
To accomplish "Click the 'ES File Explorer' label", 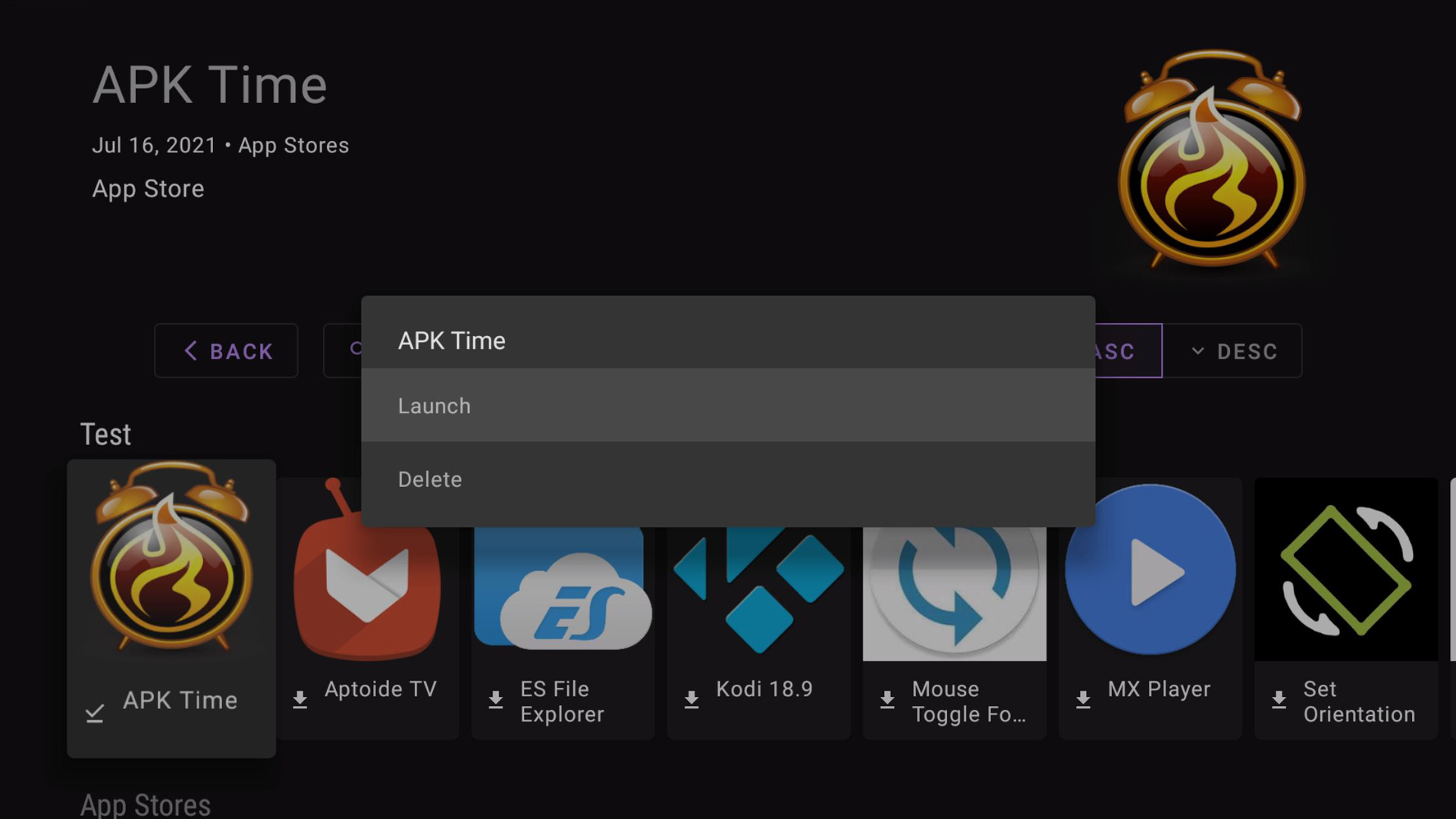I will tap(562, 701).
